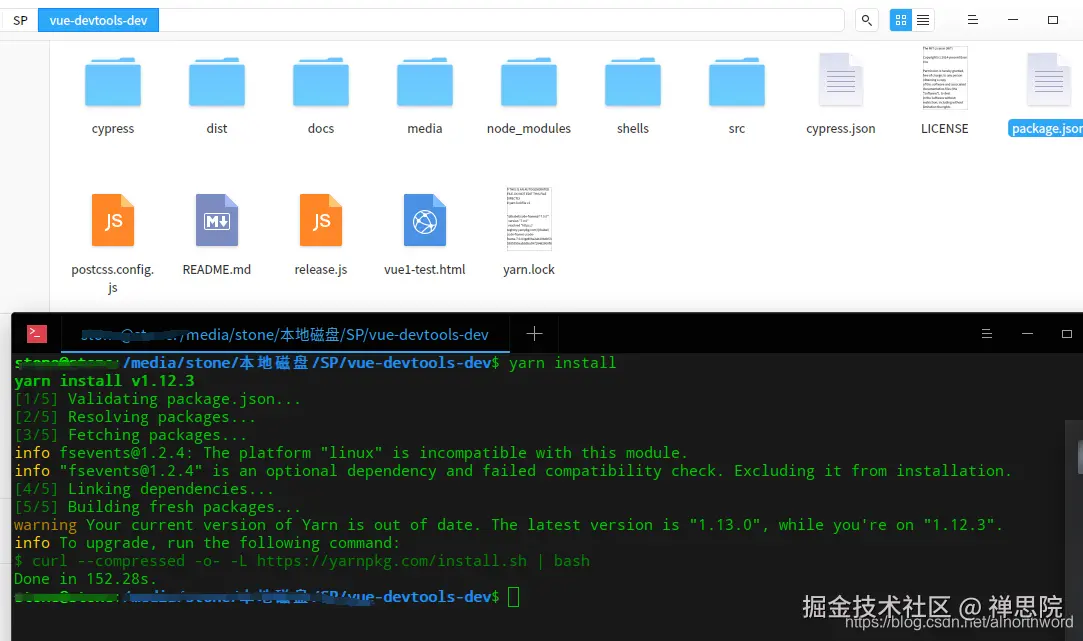The width and height of the screenshot is (1083, 641).
Task: Open the file manager hamburger menu
Action: pyautogui.click(x=972, y=20)
